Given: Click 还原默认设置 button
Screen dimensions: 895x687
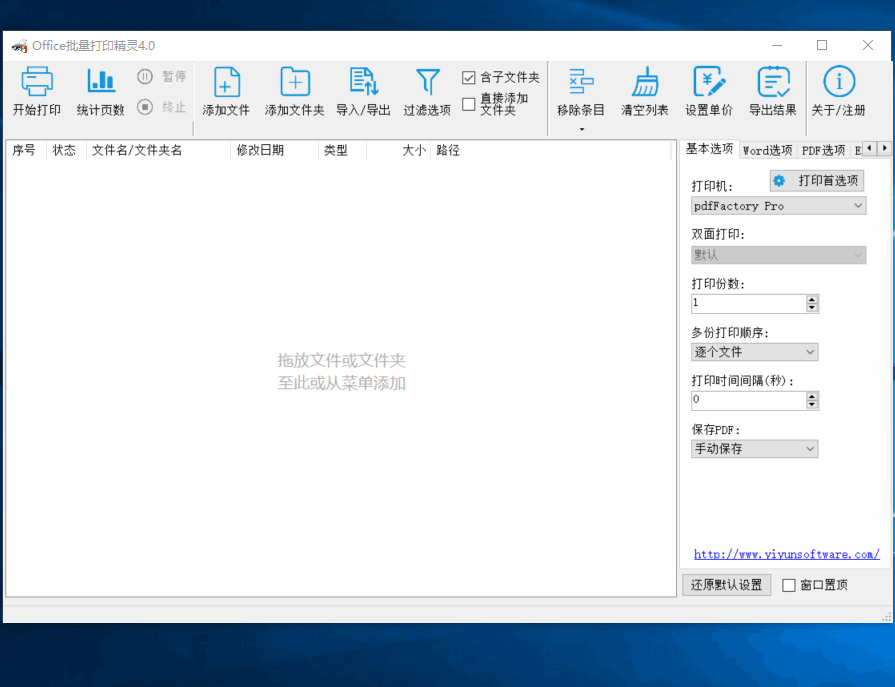Looking at the screenshot, I should pyautogui.click(x=727, y=585).
